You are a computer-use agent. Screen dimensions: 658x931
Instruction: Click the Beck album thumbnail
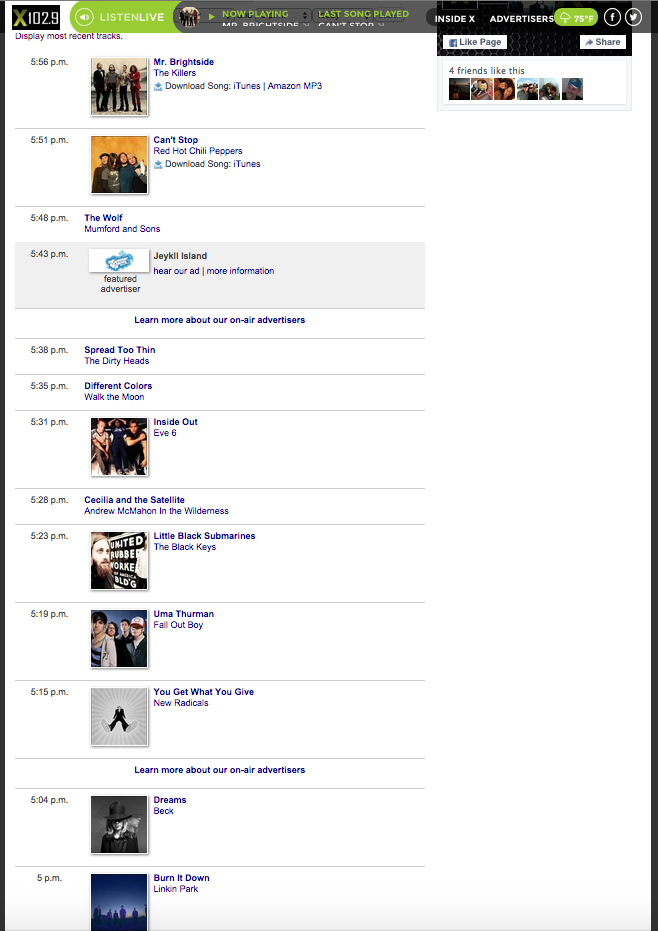click(119, 824)
